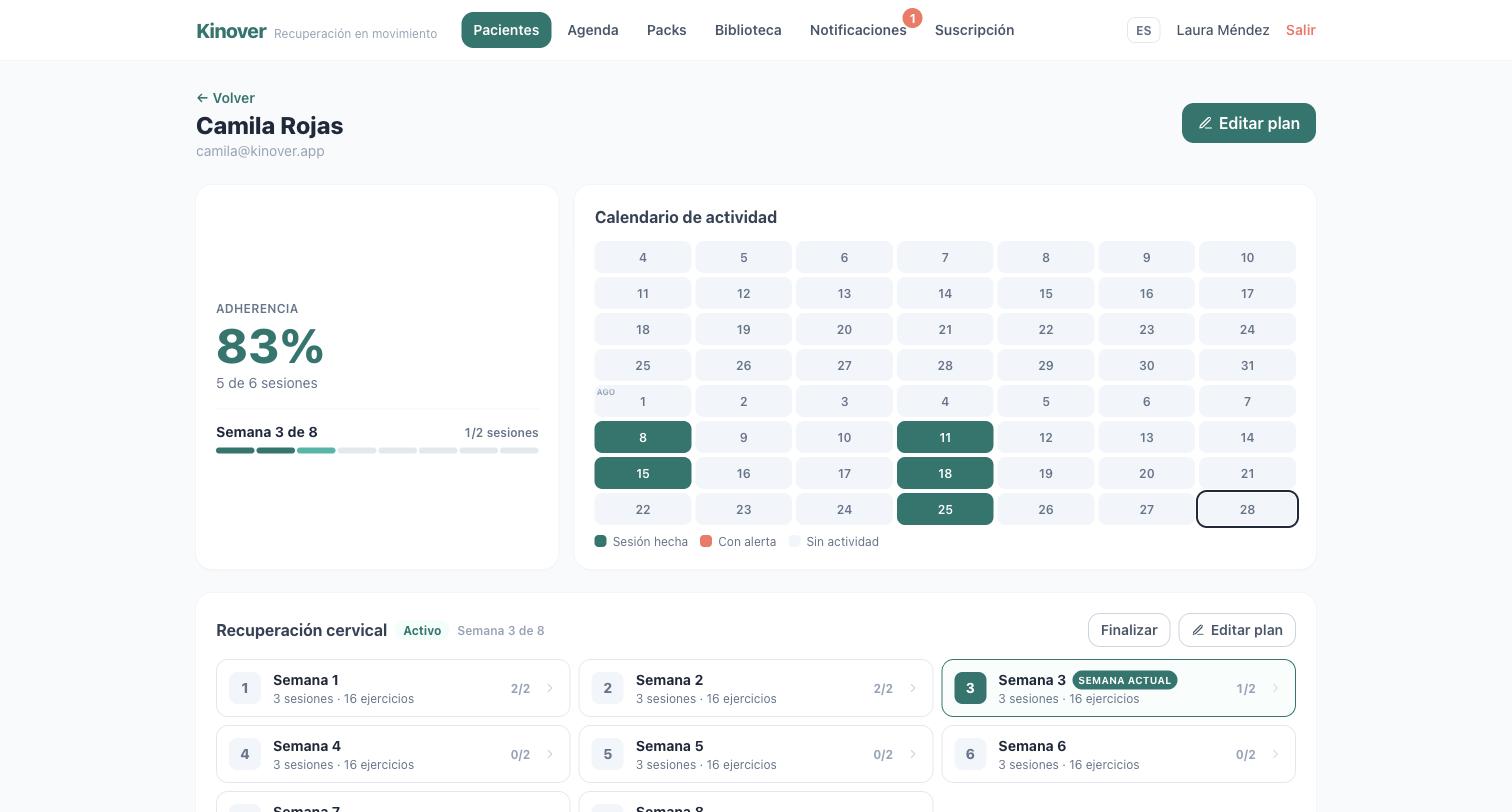Switch to the Biblioteca tab
This screenshot has height=812, width=1512.
tap(748, 30)
